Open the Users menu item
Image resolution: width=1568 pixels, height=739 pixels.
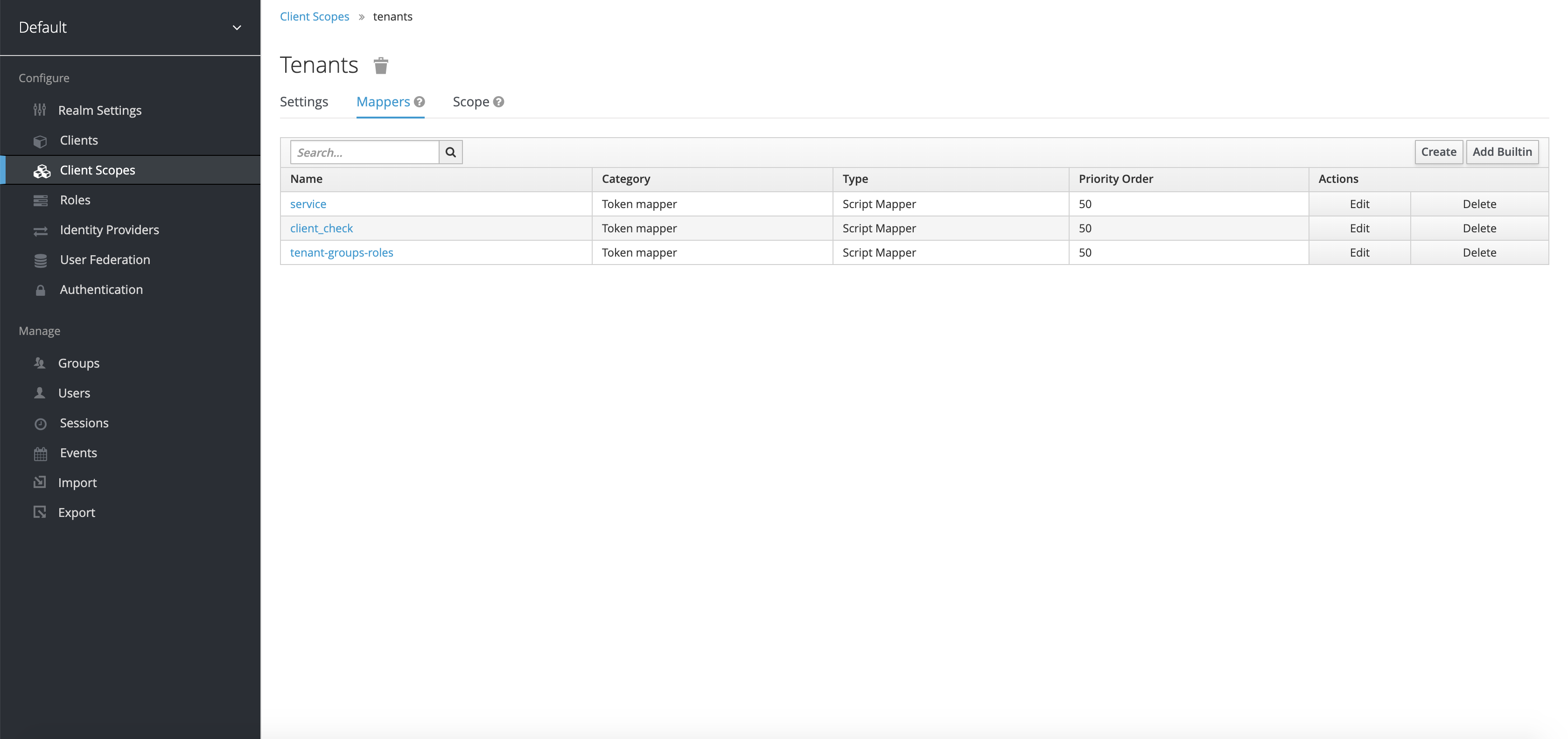click(x=74, y=393)
